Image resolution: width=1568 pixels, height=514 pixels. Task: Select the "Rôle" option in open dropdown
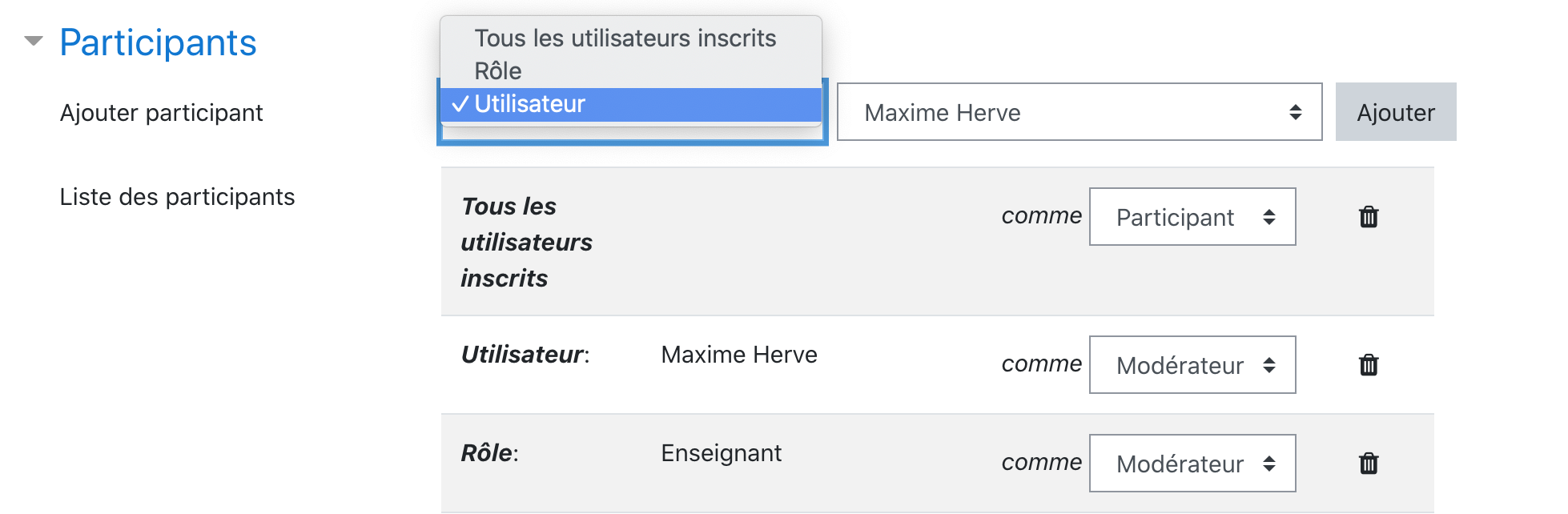click(x=498, y=71)
